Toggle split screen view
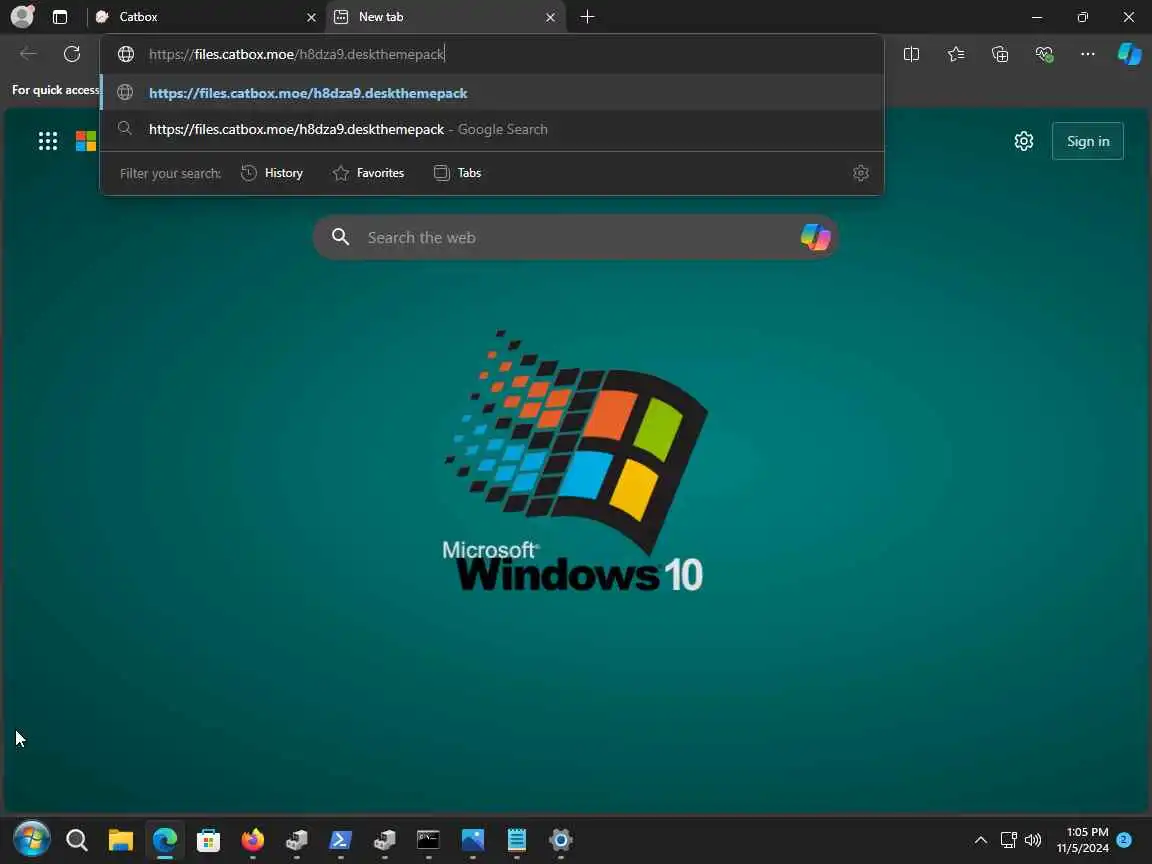 tap(911, 54)
